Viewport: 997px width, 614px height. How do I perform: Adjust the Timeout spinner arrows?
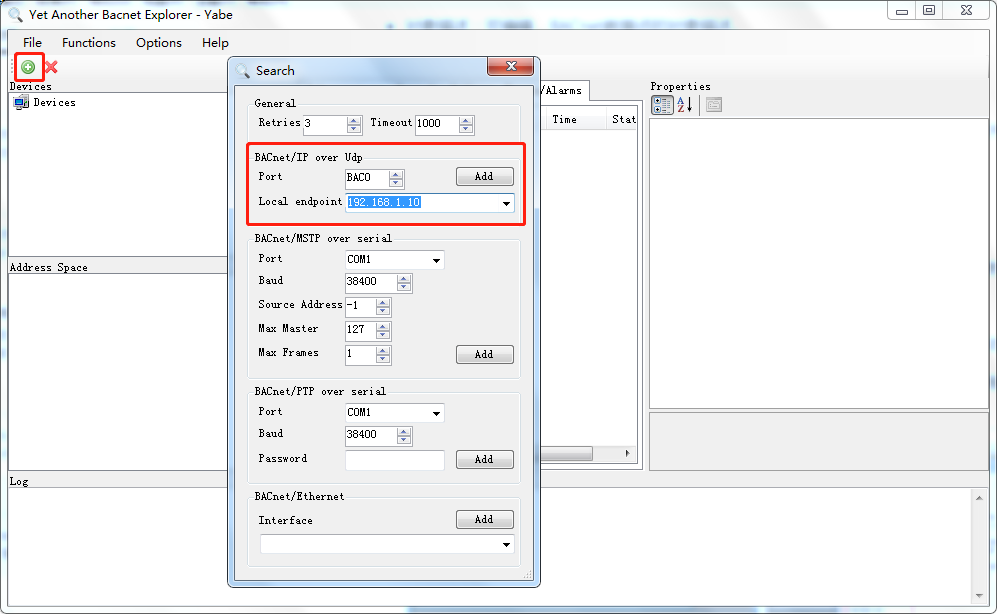point(466,124)
